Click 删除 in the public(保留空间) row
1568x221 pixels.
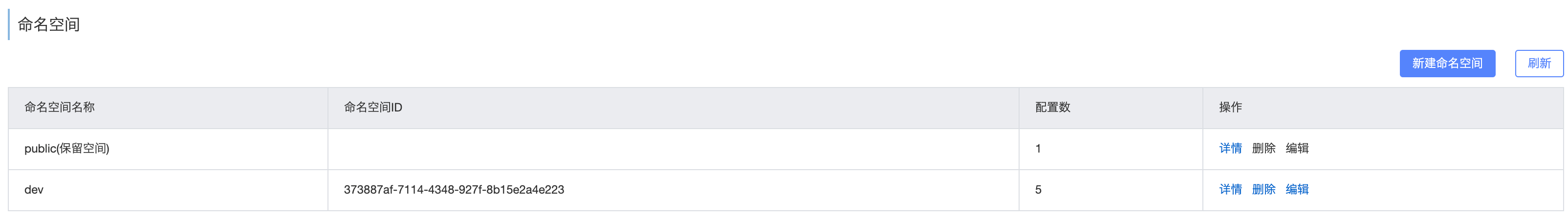(1263, 149)
